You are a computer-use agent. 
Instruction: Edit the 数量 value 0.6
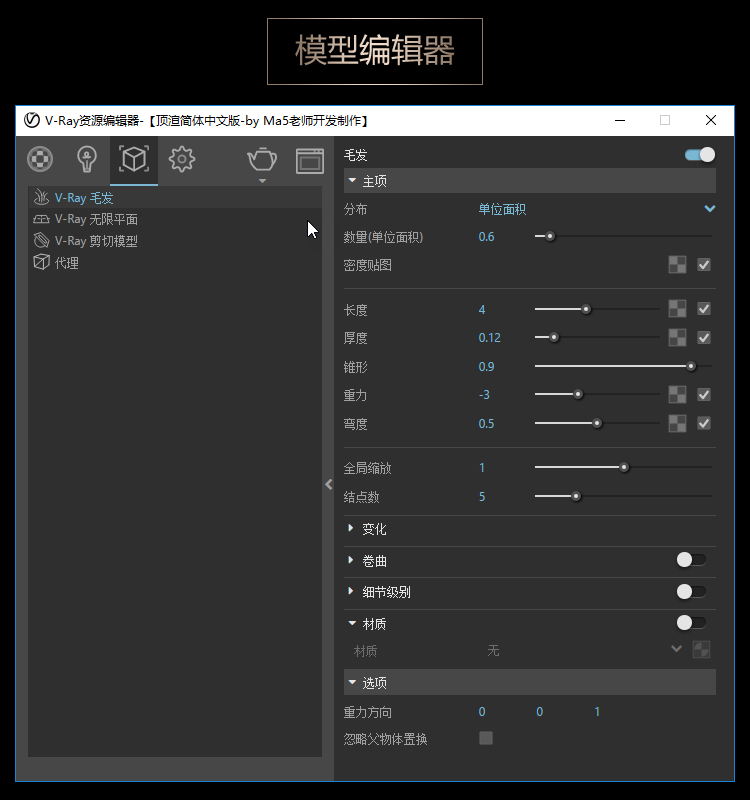pos(486,237)
